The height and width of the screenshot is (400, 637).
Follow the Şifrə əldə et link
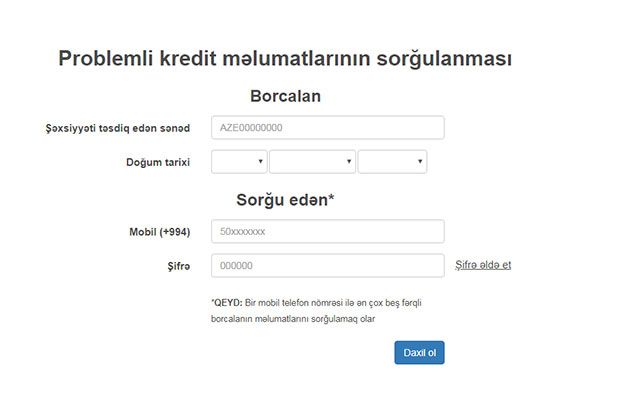[483, 265]
